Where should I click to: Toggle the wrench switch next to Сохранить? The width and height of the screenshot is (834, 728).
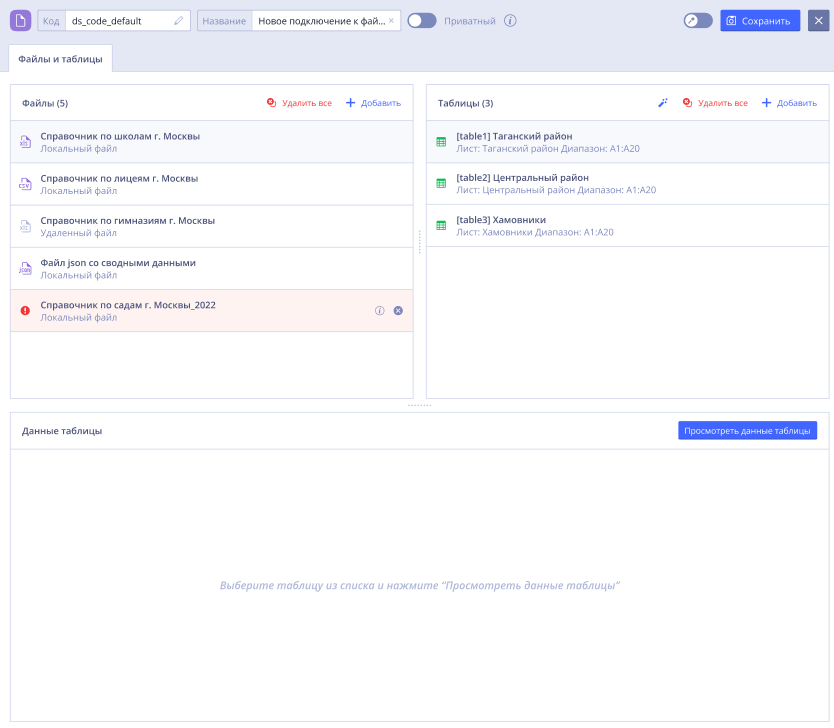(698, 21)
